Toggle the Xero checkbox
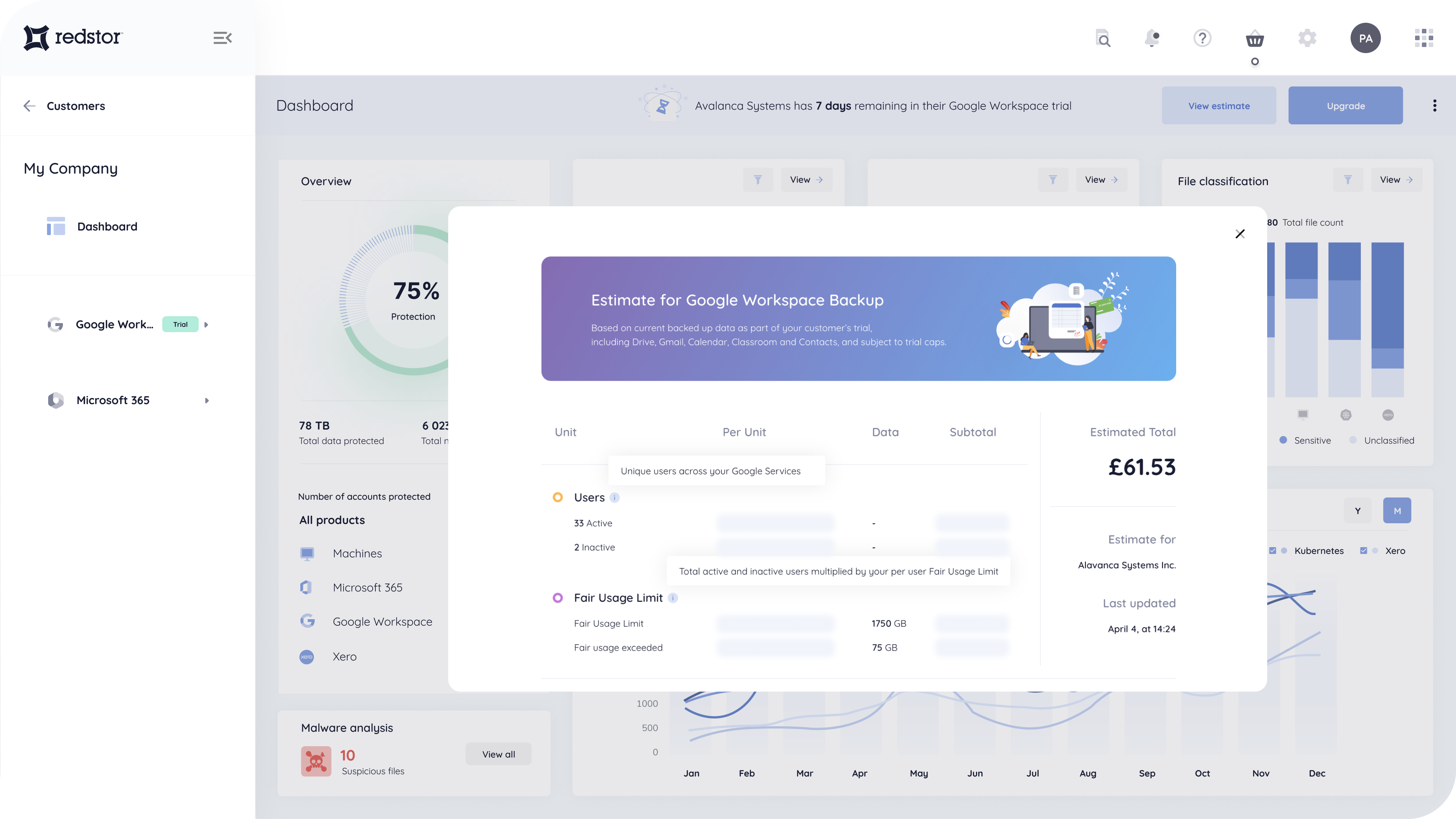Image resolution: width=1456 pixels, height=819 pixels. tap(1363, 551)
